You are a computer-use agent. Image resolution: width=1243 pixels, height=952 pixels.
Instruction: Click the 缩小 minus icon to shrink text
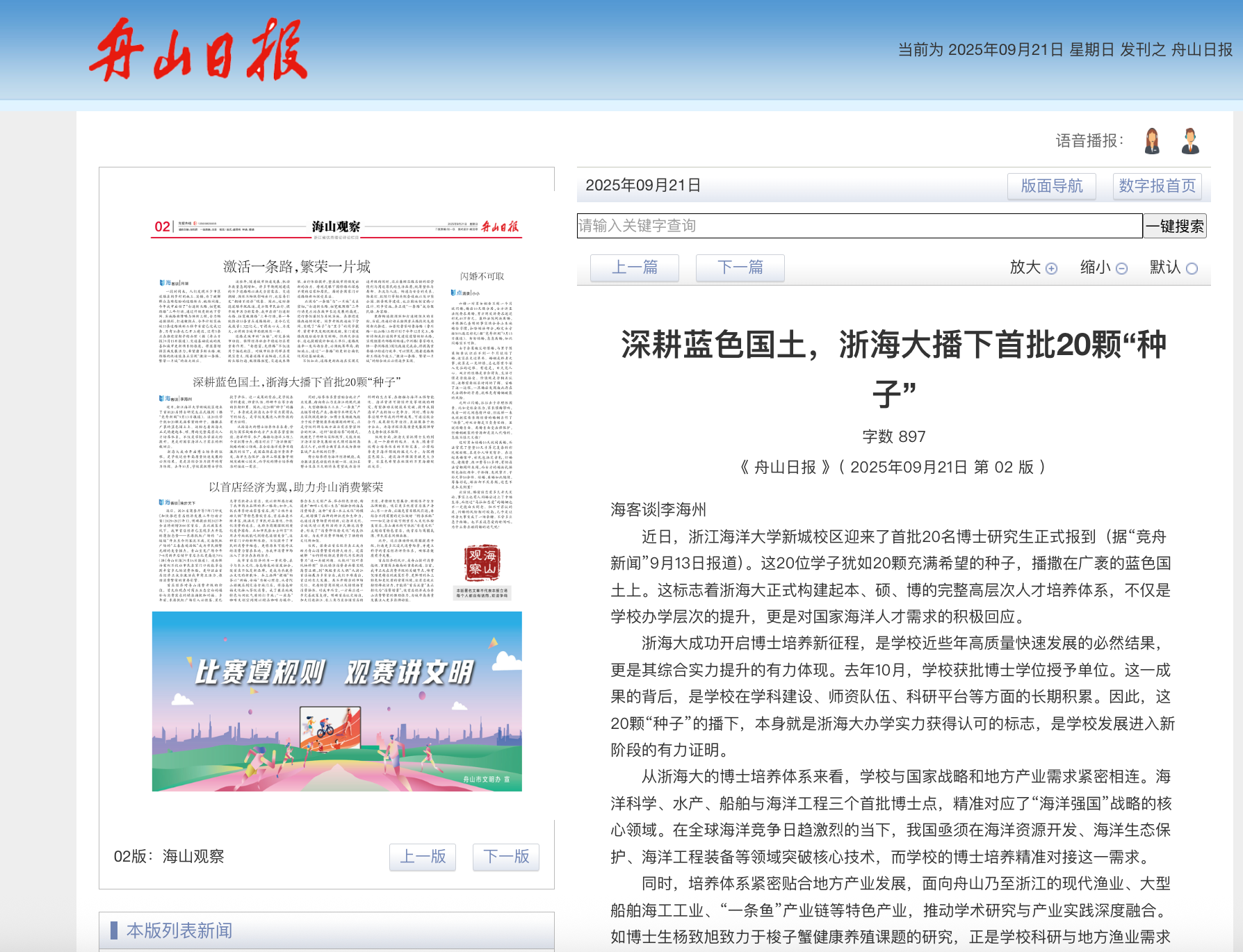1121,268
